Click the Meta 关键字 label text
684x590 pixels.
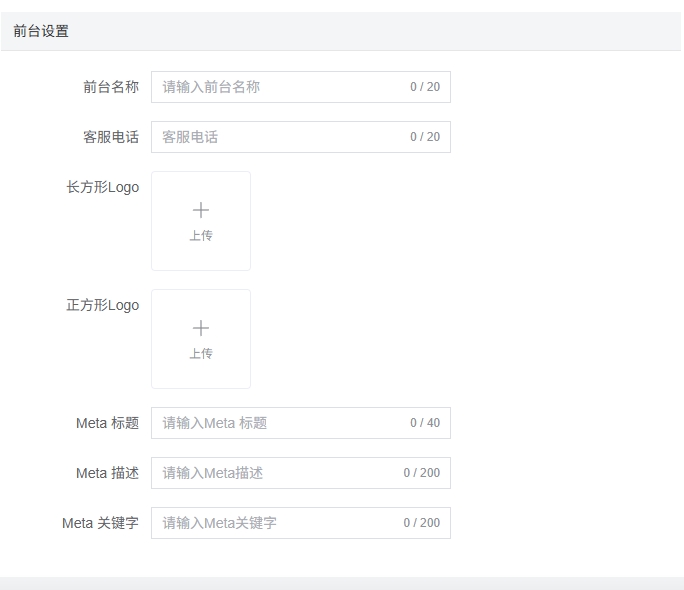[100, 523]
